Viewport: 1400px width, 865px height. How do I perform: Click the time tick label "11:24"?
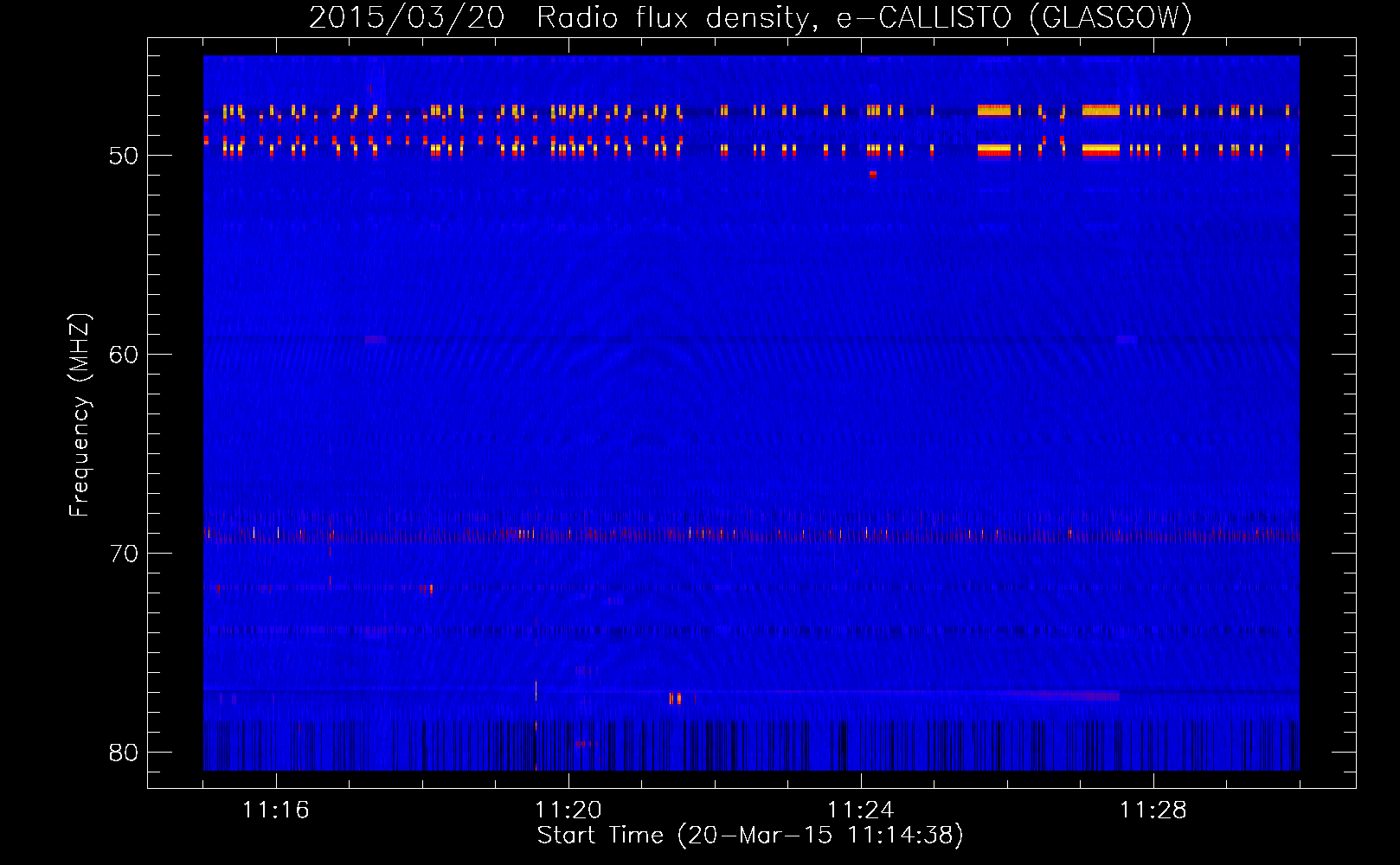click(x=861, y=810)
